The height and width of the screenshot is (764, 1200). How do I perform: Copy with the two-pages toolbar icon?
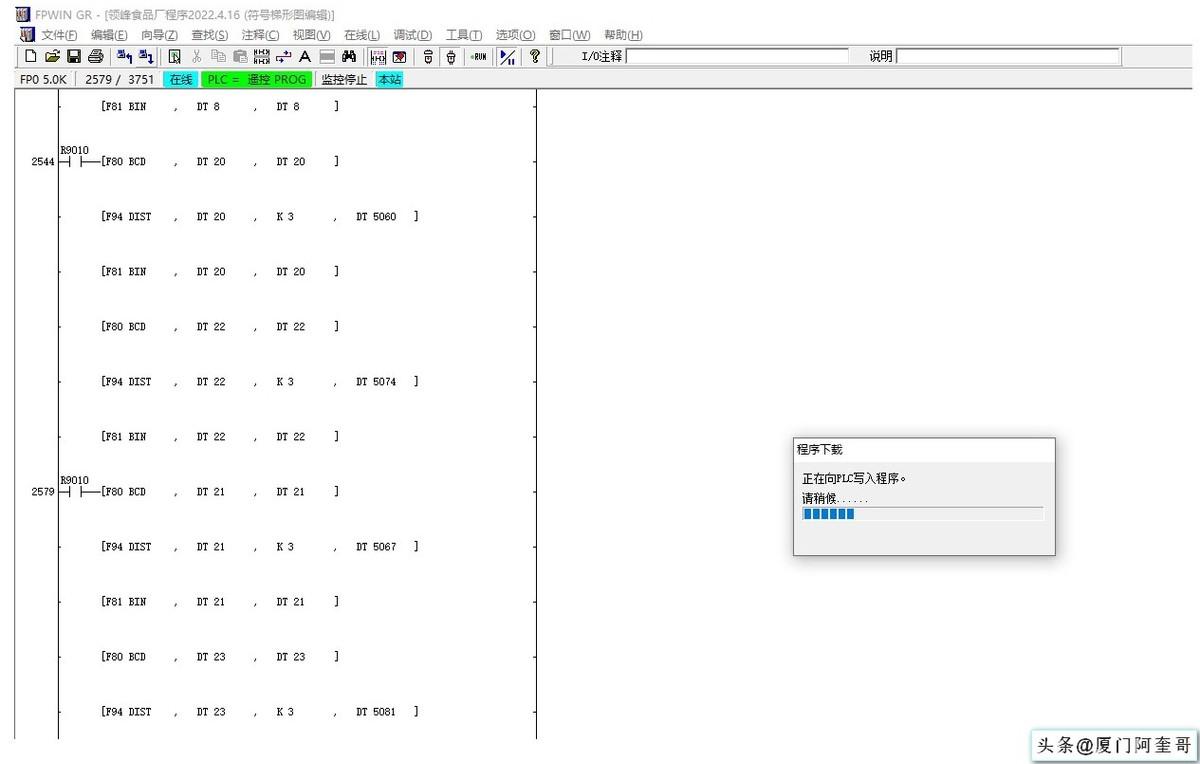coord(218,57)
